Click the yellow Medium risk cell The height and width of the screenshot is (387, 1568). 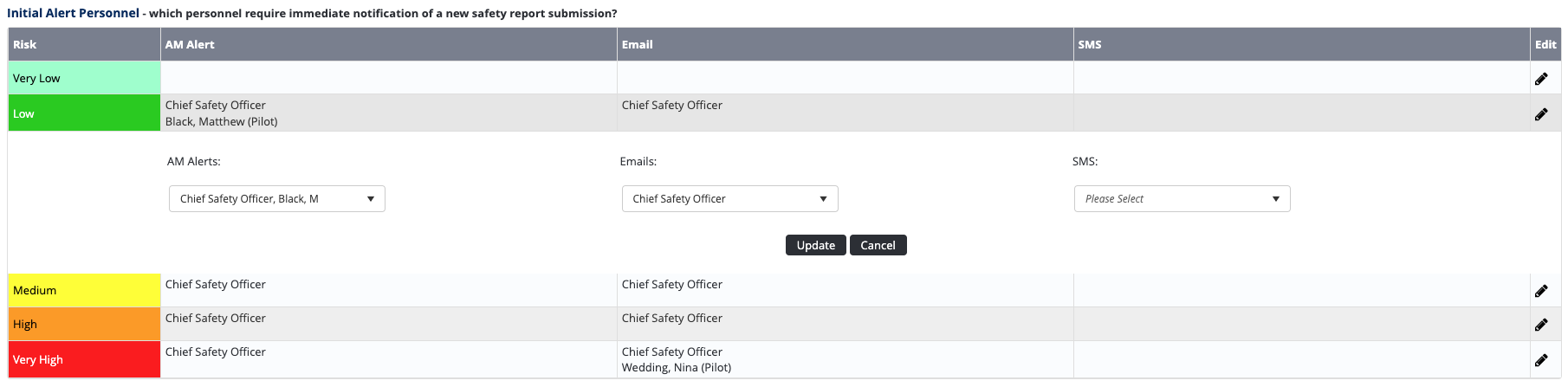click(84, 290)
